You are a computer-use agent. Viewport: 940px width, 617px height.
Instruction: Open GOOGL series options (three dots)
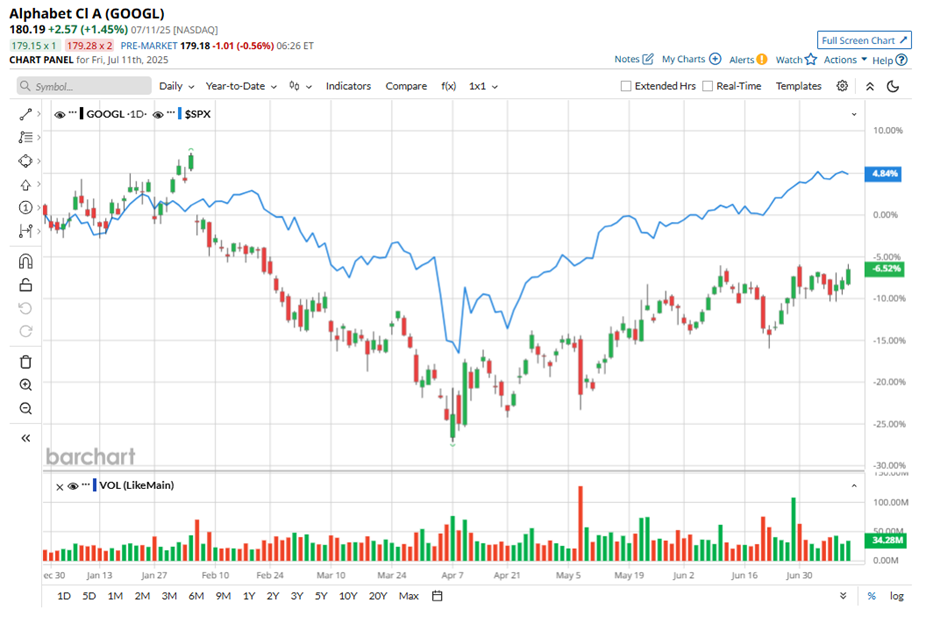coord(73,113)
